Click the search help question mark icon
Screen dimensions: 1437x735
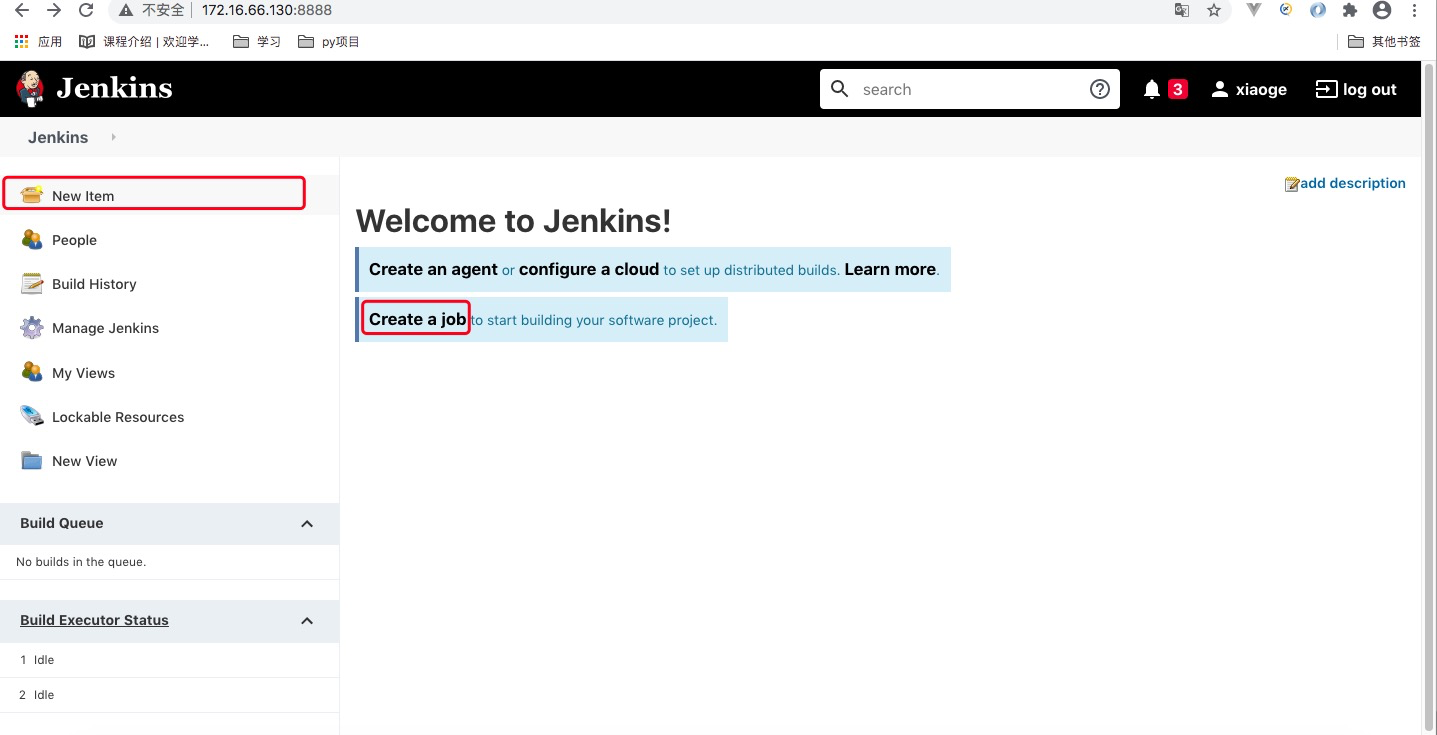(x=1099, y=89)
